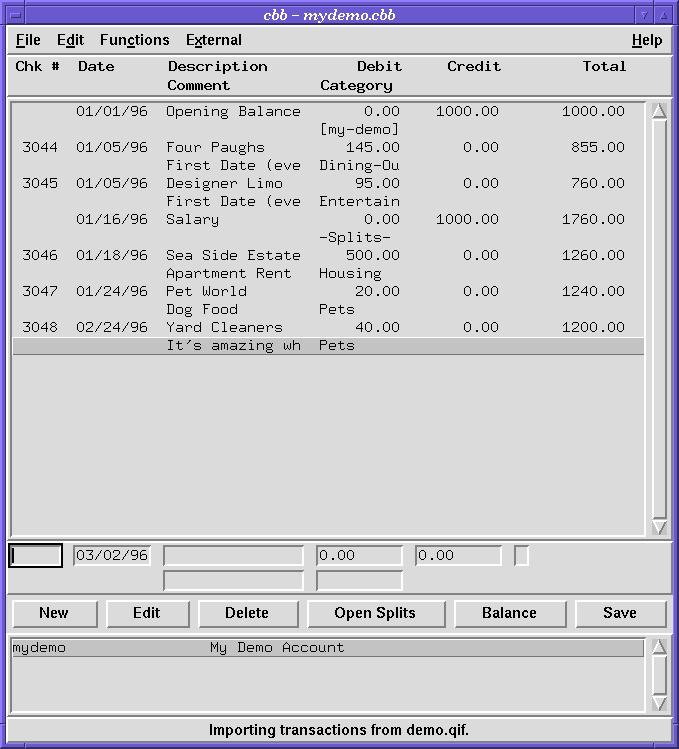679x749 pixels.
Task: Click the Open Splits button
Action: click(375, 613)
